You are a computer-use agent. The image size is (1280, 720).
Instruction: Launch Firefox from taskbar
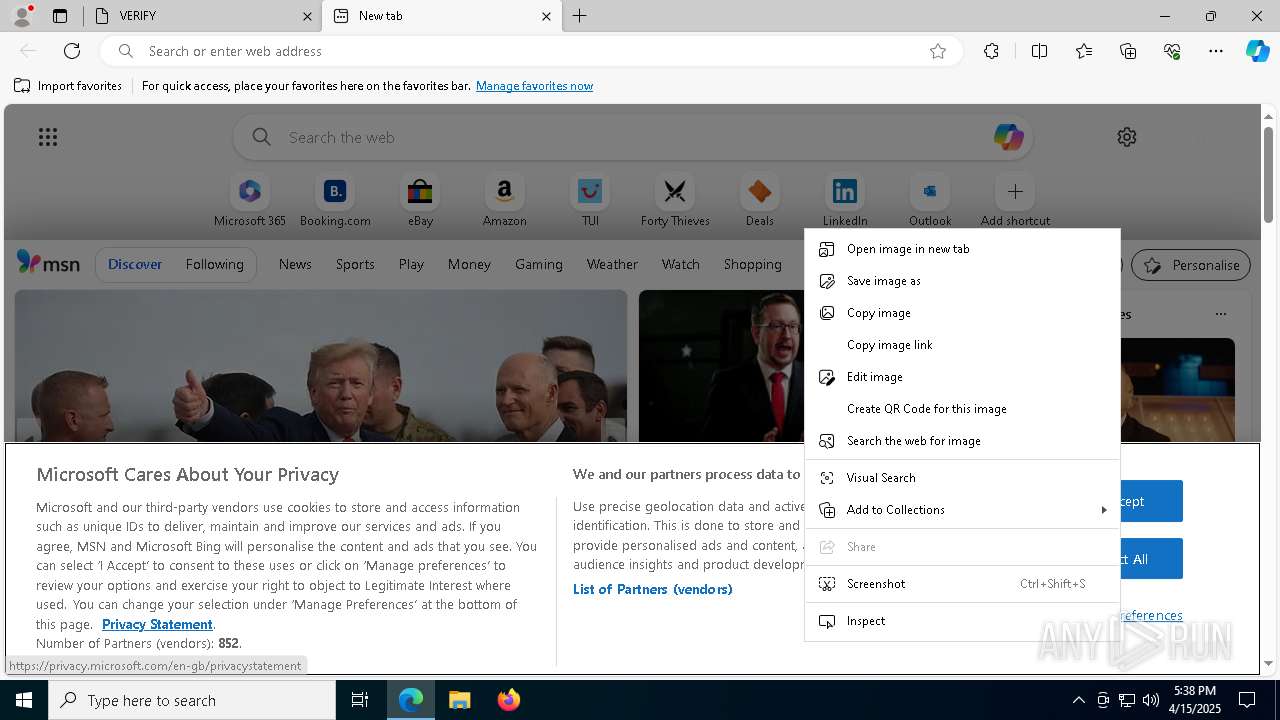tap(508, 700)
